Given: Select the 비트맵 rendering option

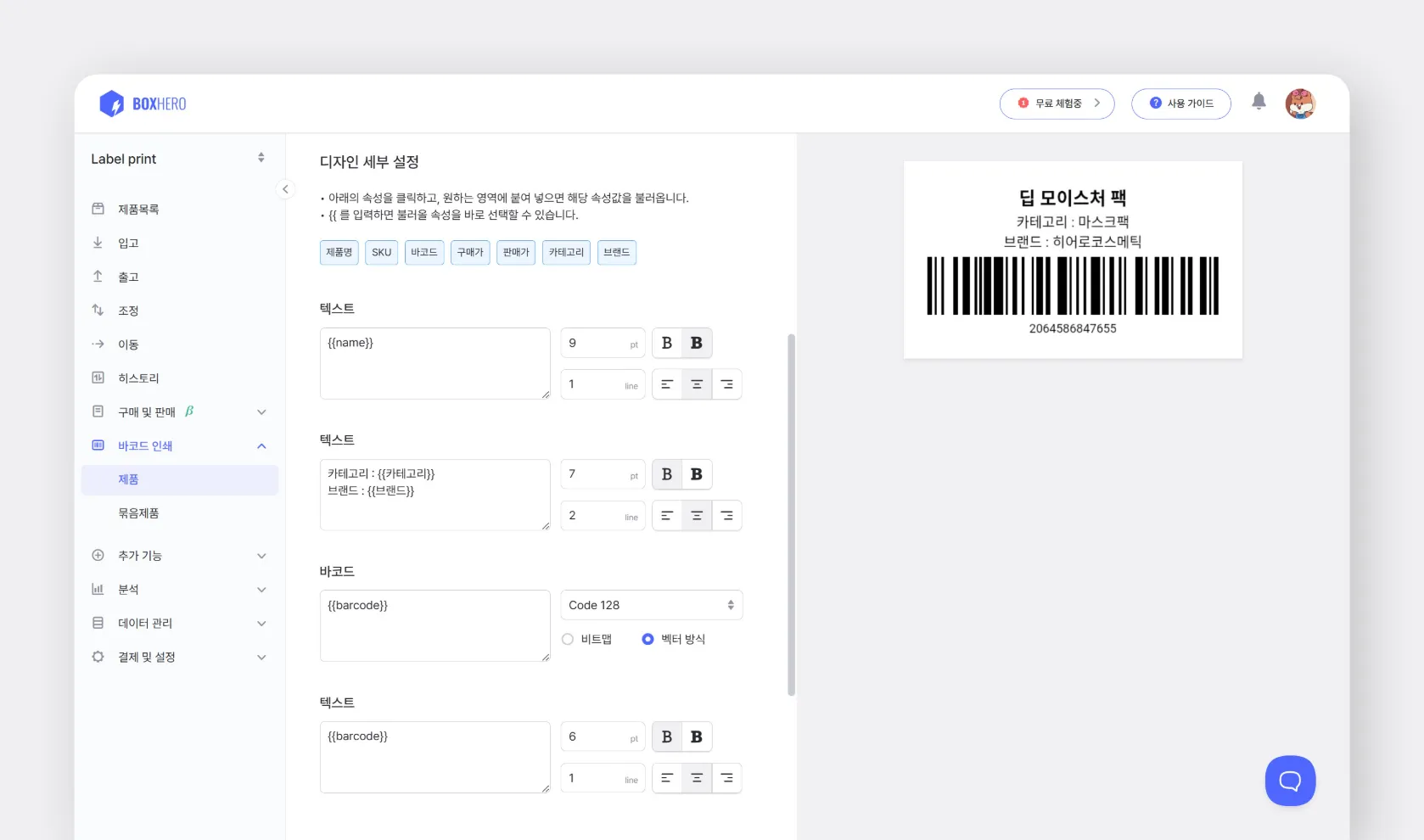Looking at the screenshot, I should click(567, 639).
